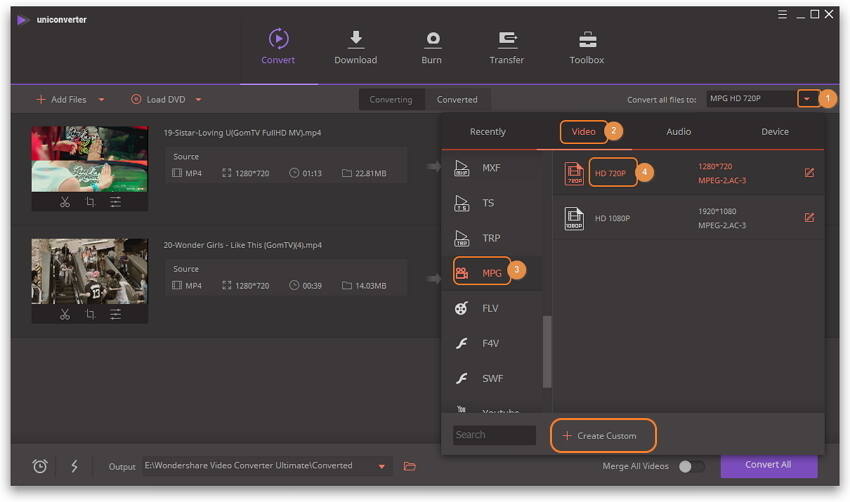The height and width of the screenshot is (502, 850).
Task: Select the Device format tab
Action: tap(775, 132)
